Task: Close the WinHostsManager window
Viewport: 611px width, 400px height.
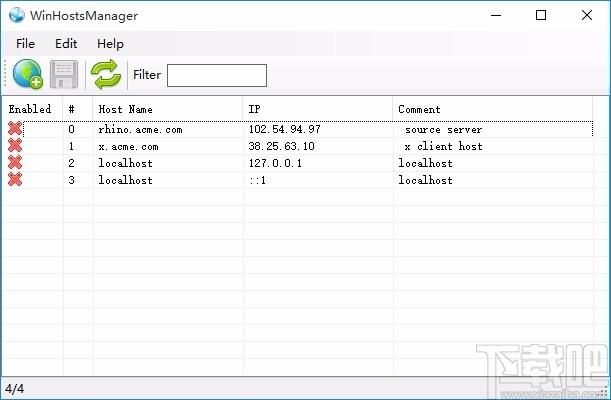Action: (x=587, y=15)
